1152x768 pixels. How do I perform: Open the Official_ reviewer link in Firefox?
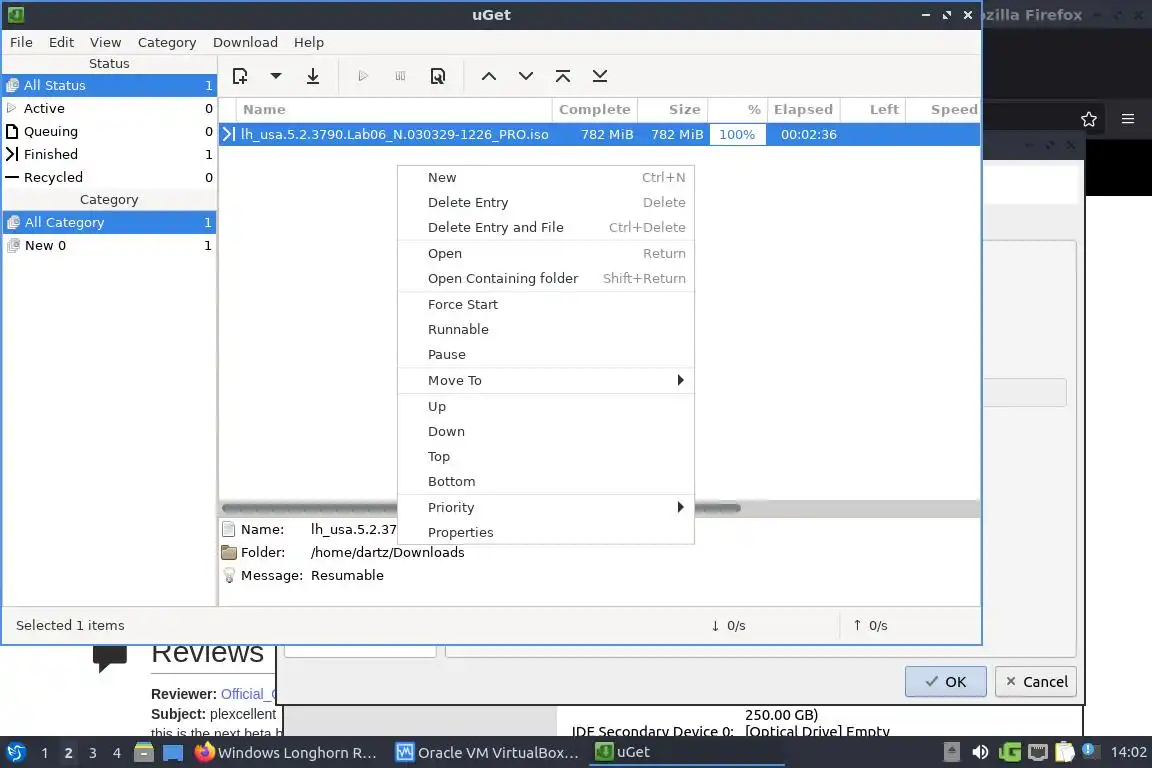248,694
